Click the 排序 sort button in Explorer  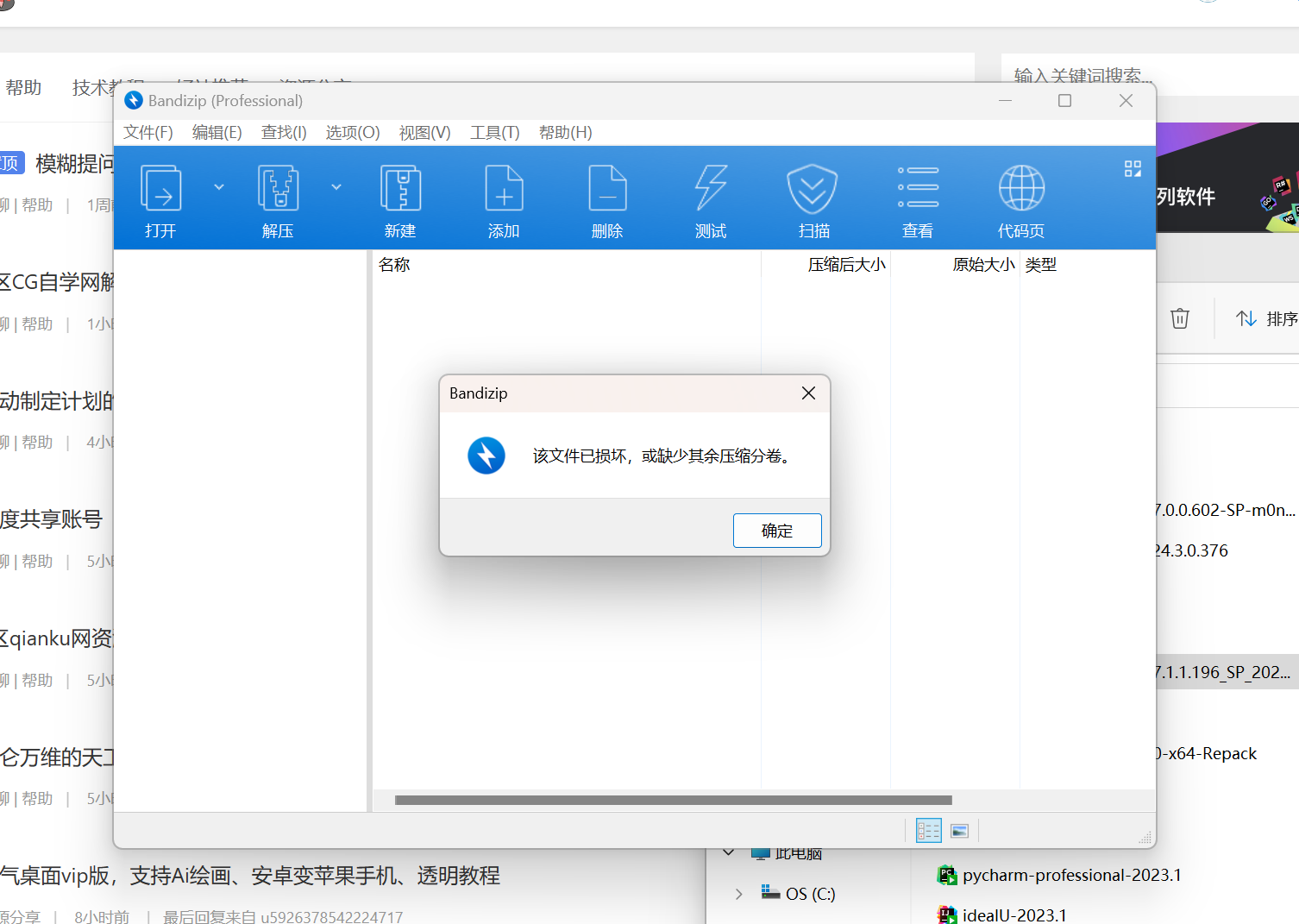(1265, 318)
